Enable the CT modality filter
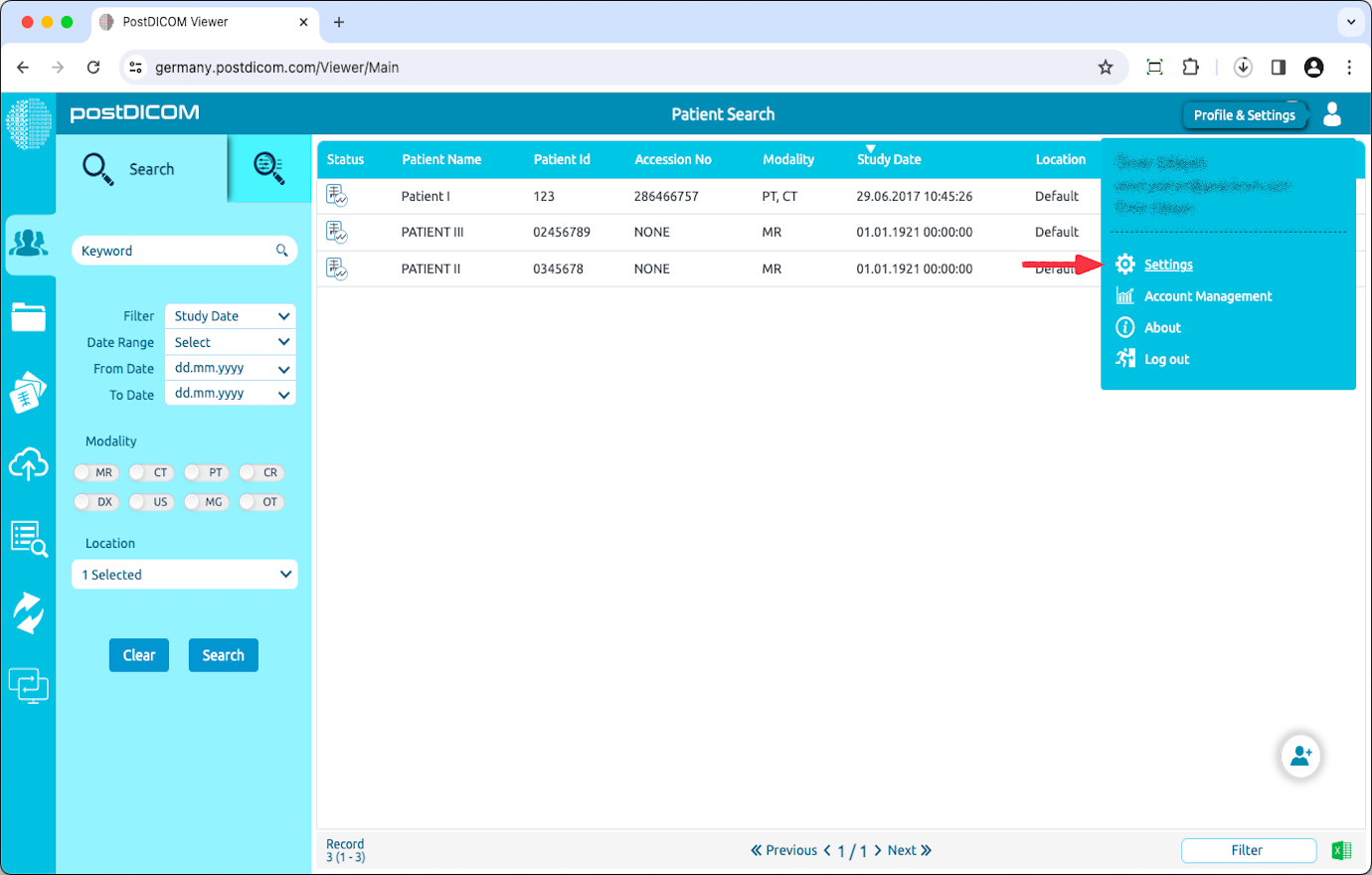 (150, 472)
